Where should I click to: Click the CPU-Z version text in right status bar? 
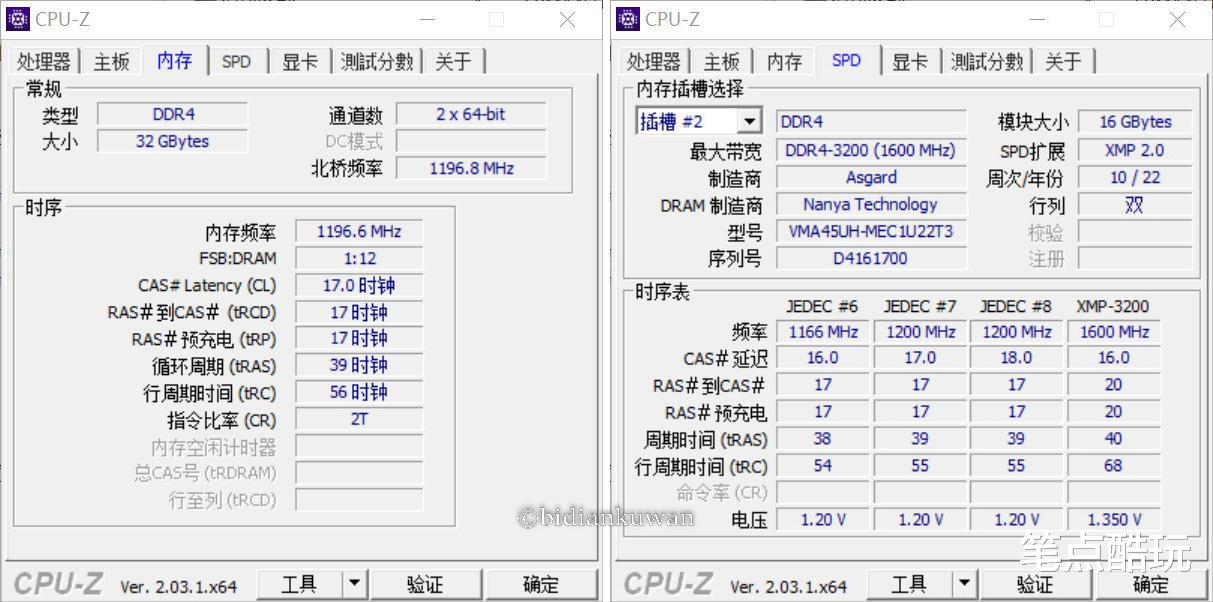pyautogui.click(x=790, y=585)
